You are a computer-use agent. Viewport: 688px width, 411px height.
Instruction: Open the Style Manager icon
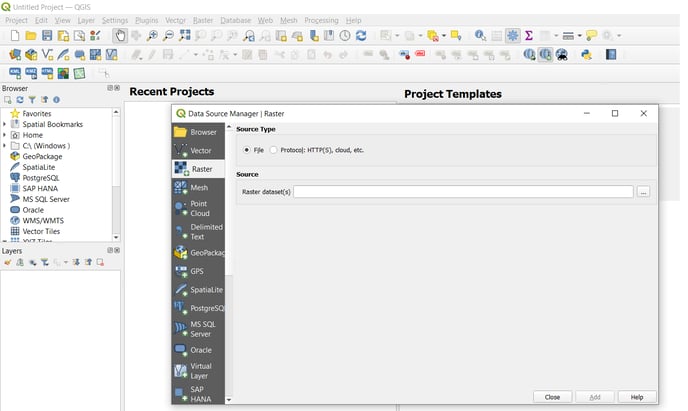(x=95, y=36)
